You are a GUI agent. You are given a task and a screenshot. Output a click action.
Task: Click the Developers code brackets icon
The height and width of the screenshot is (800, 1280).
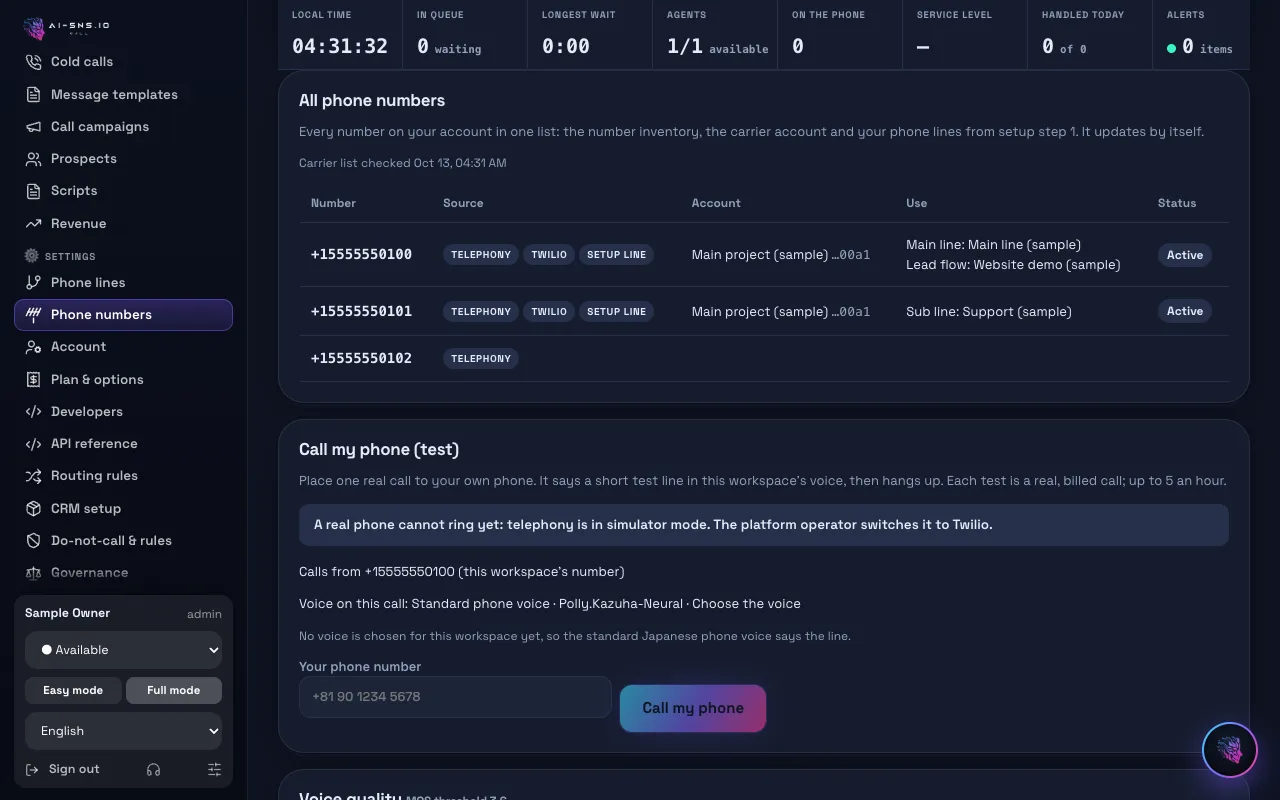pos(34,412)
